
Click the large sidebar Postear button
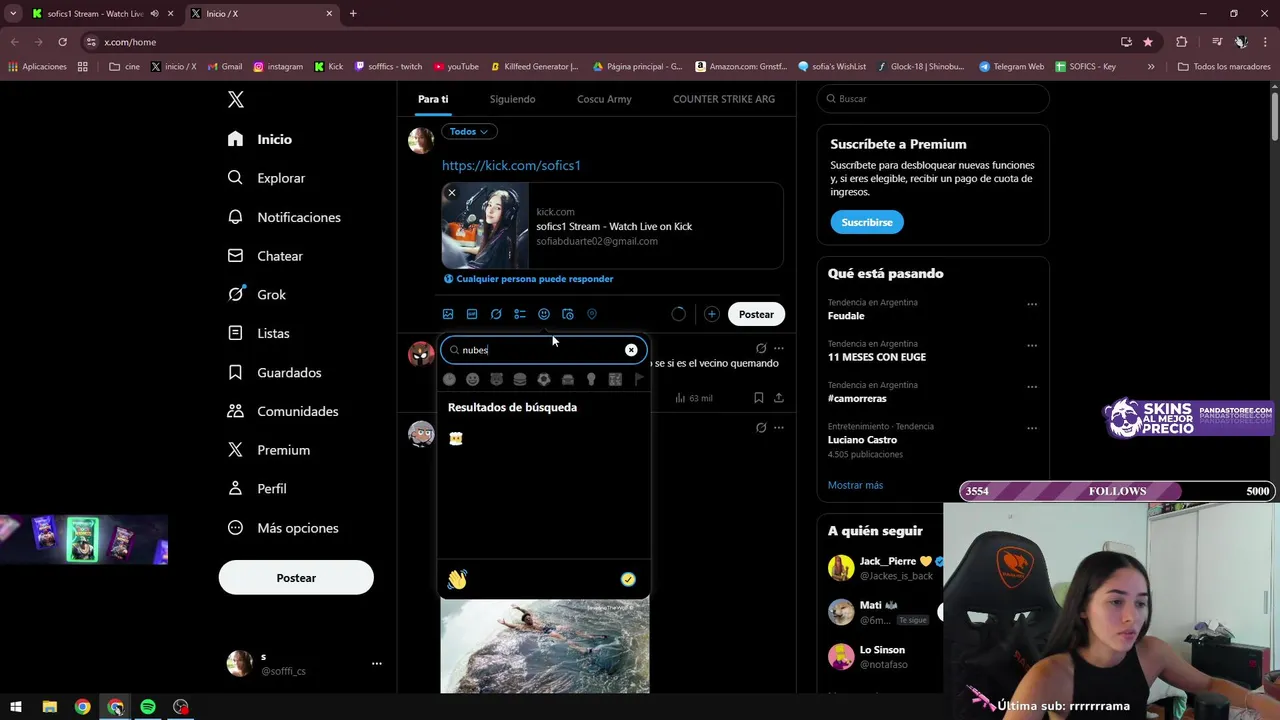tap(296, 578)
